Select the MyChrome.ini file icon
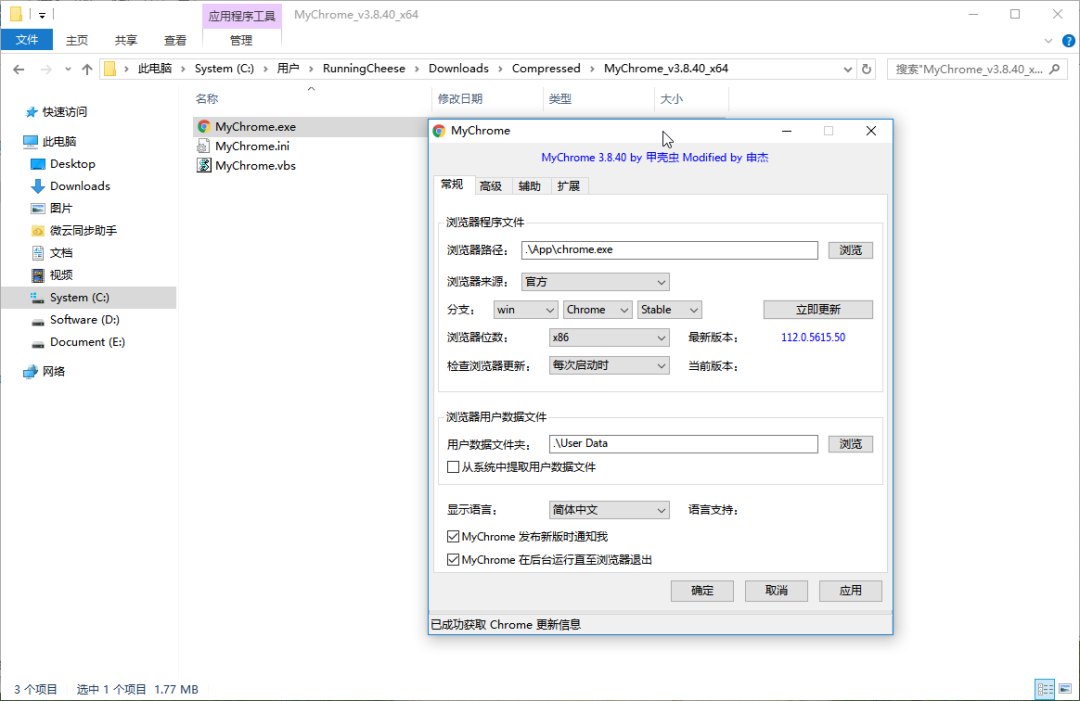Image resolution: width=1080 pixels, height=701 pixels. point(203,146)
